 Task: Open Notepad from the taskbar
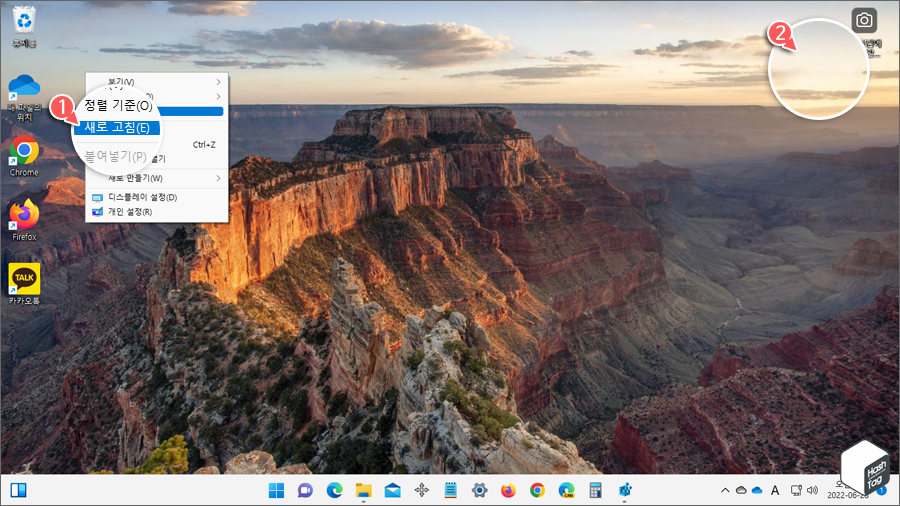(x=451, y=491)
